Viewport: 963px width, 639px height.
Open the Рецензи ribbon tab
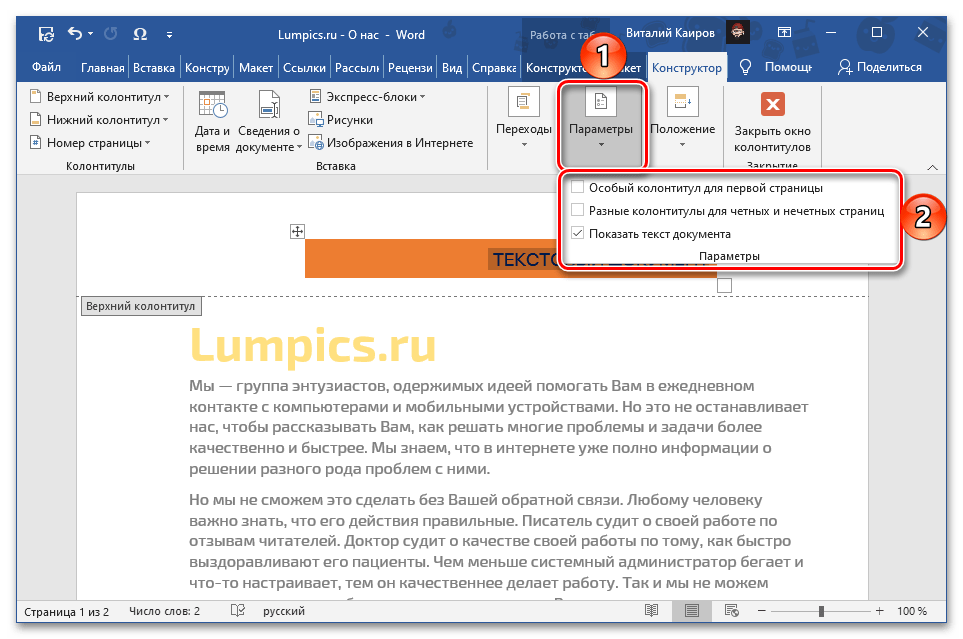click(410, 68)
